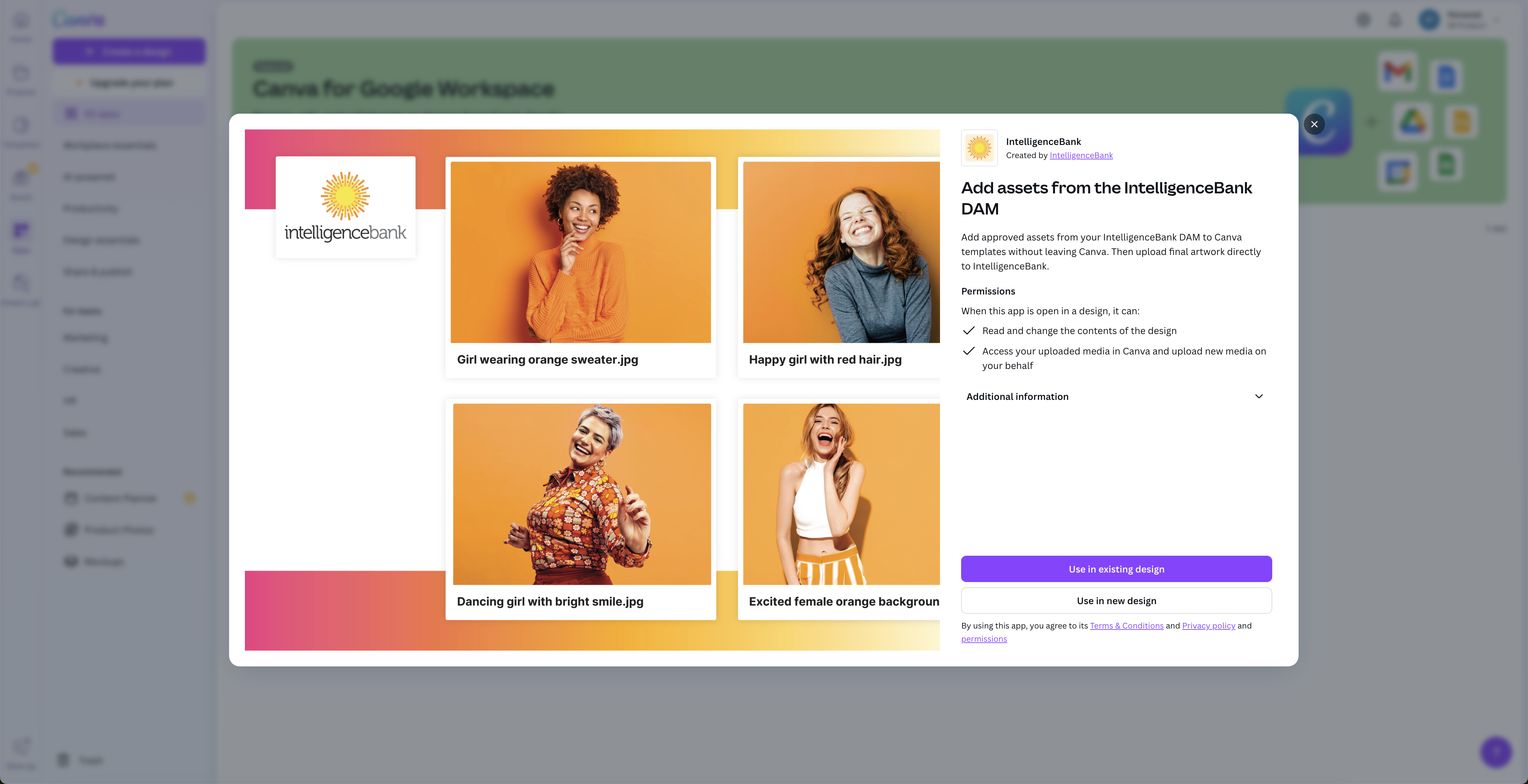Follow the permissions link at the bottom
Screen dimensions: 1528x784
[x=984, y=639]
